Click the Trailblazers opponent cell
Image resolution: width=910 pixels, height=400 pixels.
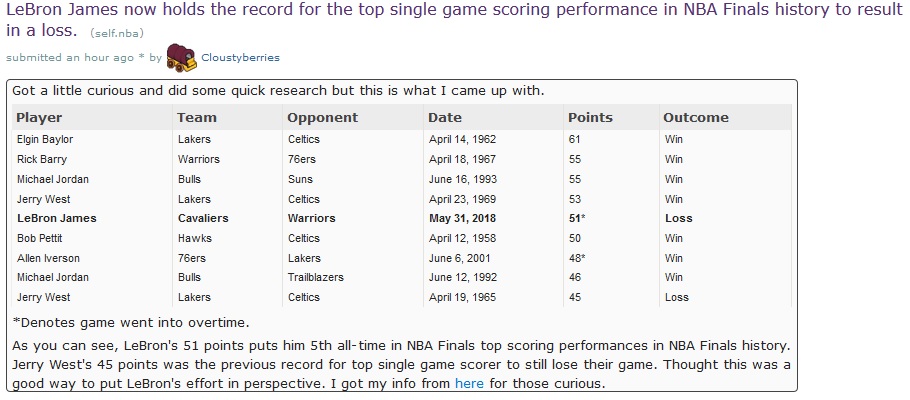[x=318, y=277]
